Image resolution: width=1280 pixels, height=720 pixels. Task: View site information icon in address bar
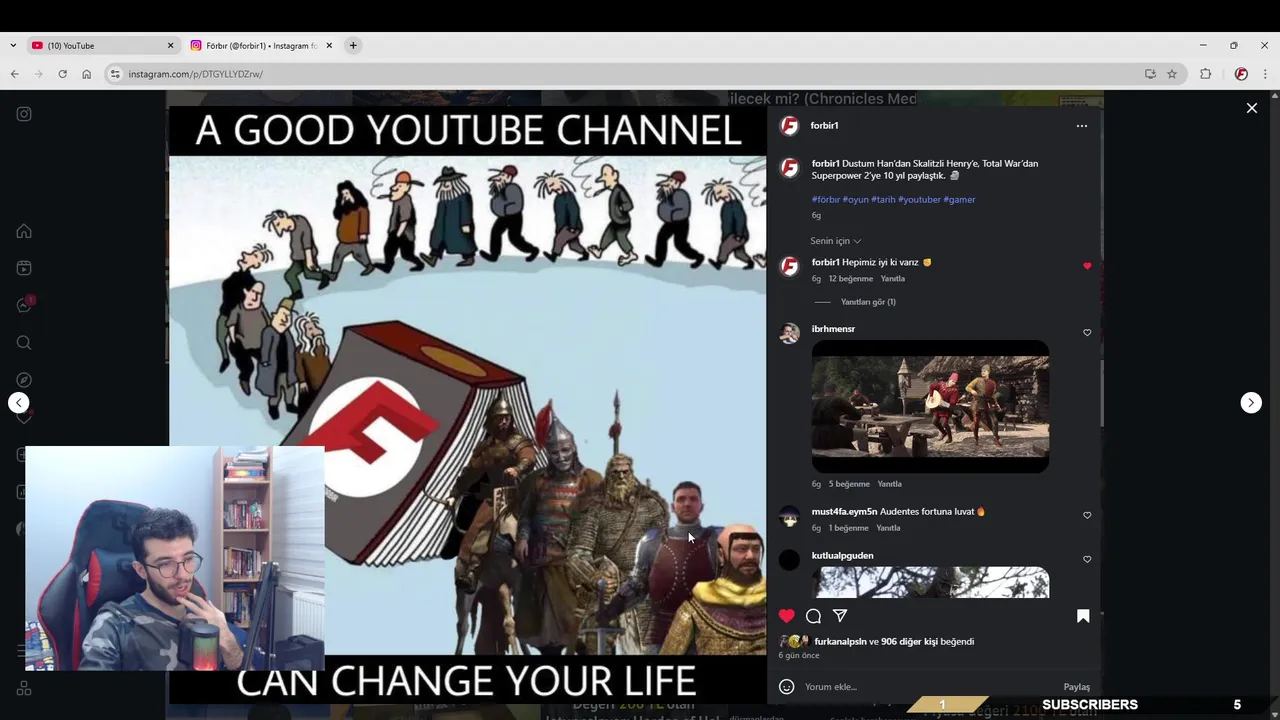click(115, 74)
